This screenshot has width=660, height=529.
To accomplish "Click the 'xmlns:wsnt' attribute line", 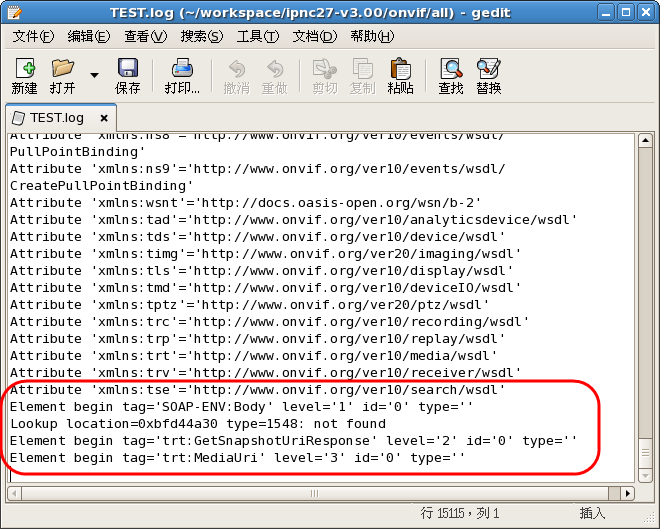I will coord(245,203).
